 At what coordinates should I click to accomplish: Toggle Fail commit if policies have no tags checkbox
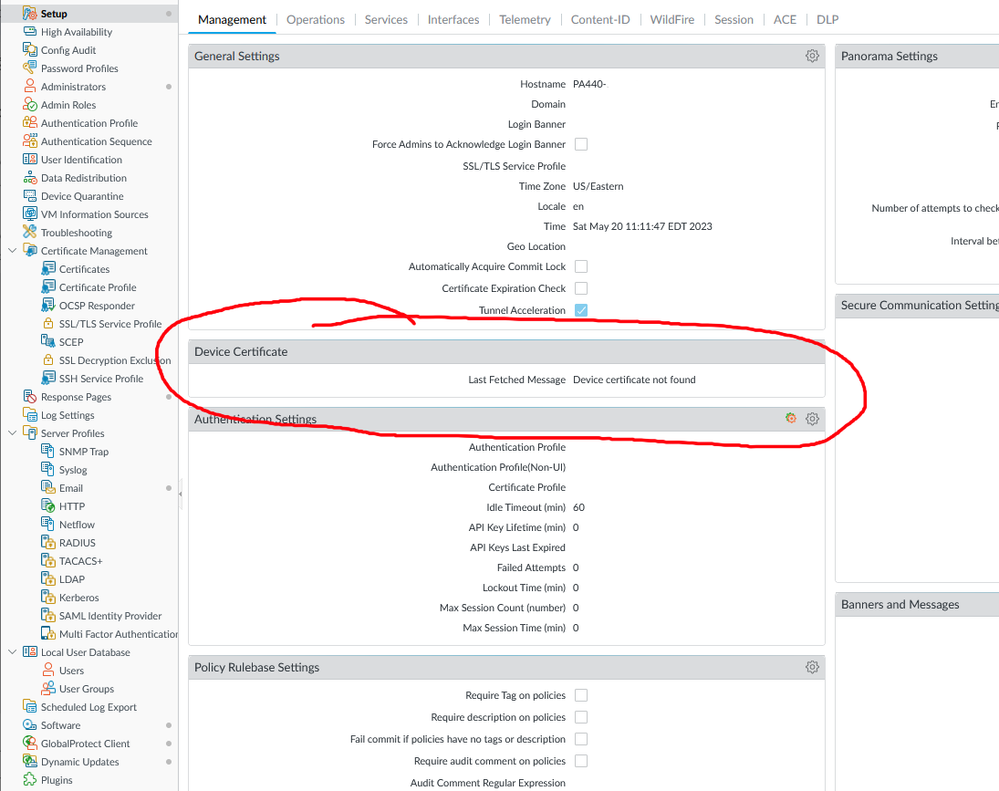[x=581, y=739]
